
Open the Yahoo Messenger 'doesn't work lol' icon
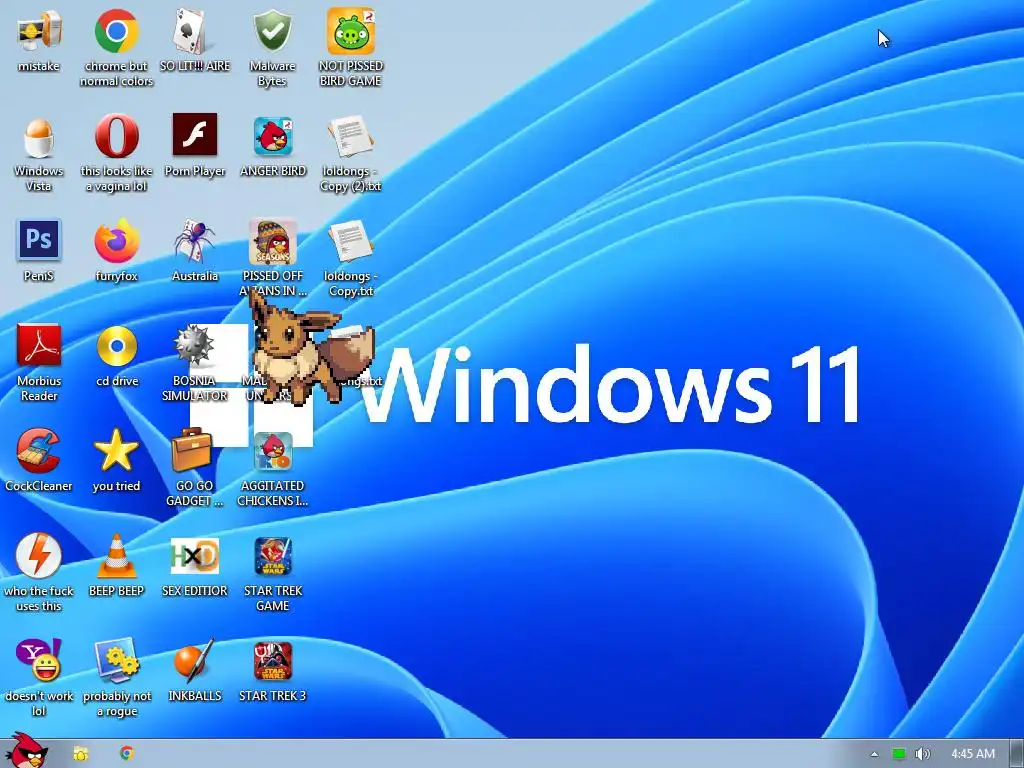[x=39, y=660]
